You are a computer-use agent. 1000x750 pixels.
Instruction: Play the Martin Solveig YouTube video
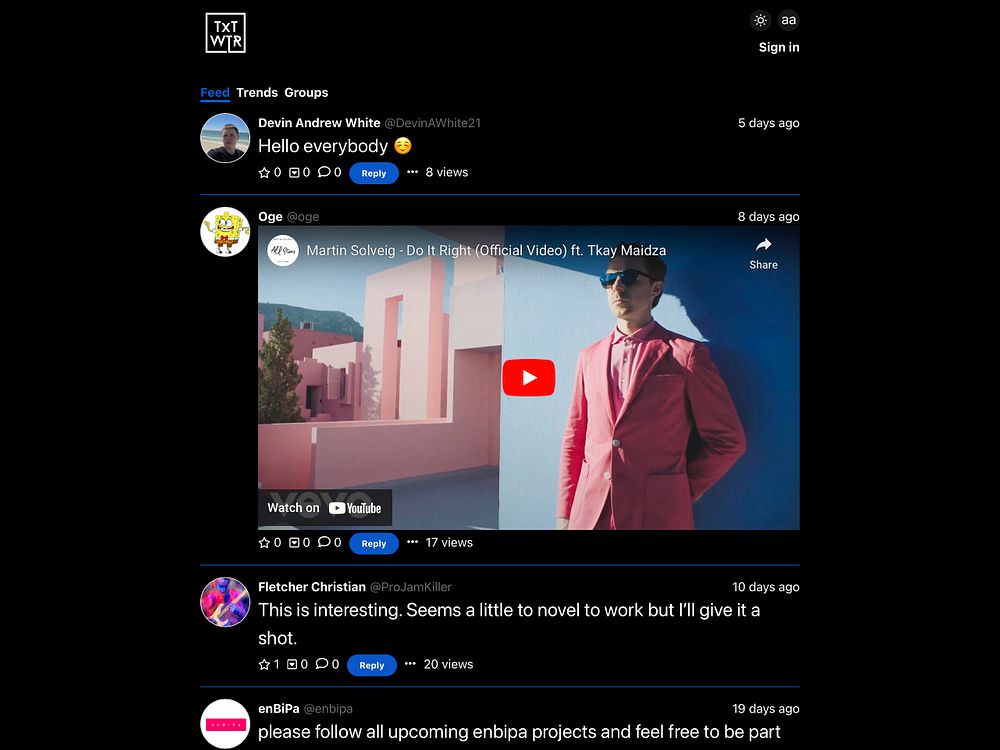click(529, 378)
